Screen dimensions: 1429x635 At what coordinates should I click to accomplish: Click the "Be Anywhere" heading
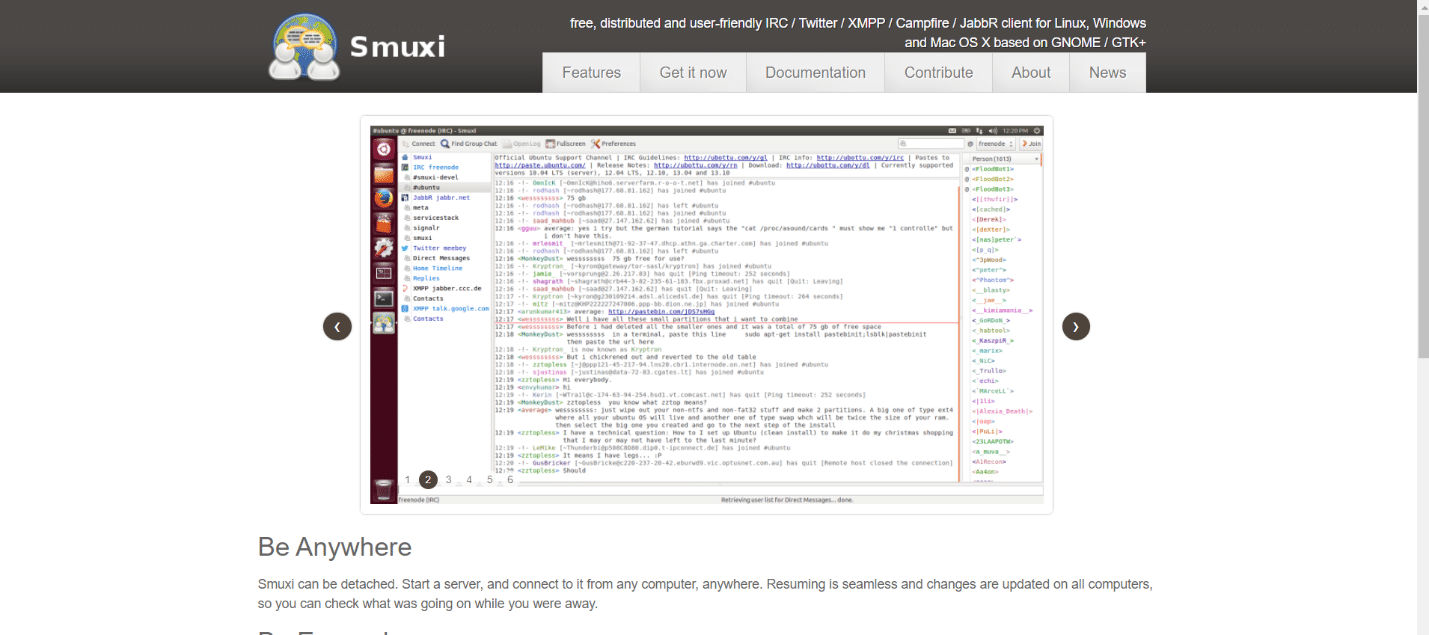(335, 547)
